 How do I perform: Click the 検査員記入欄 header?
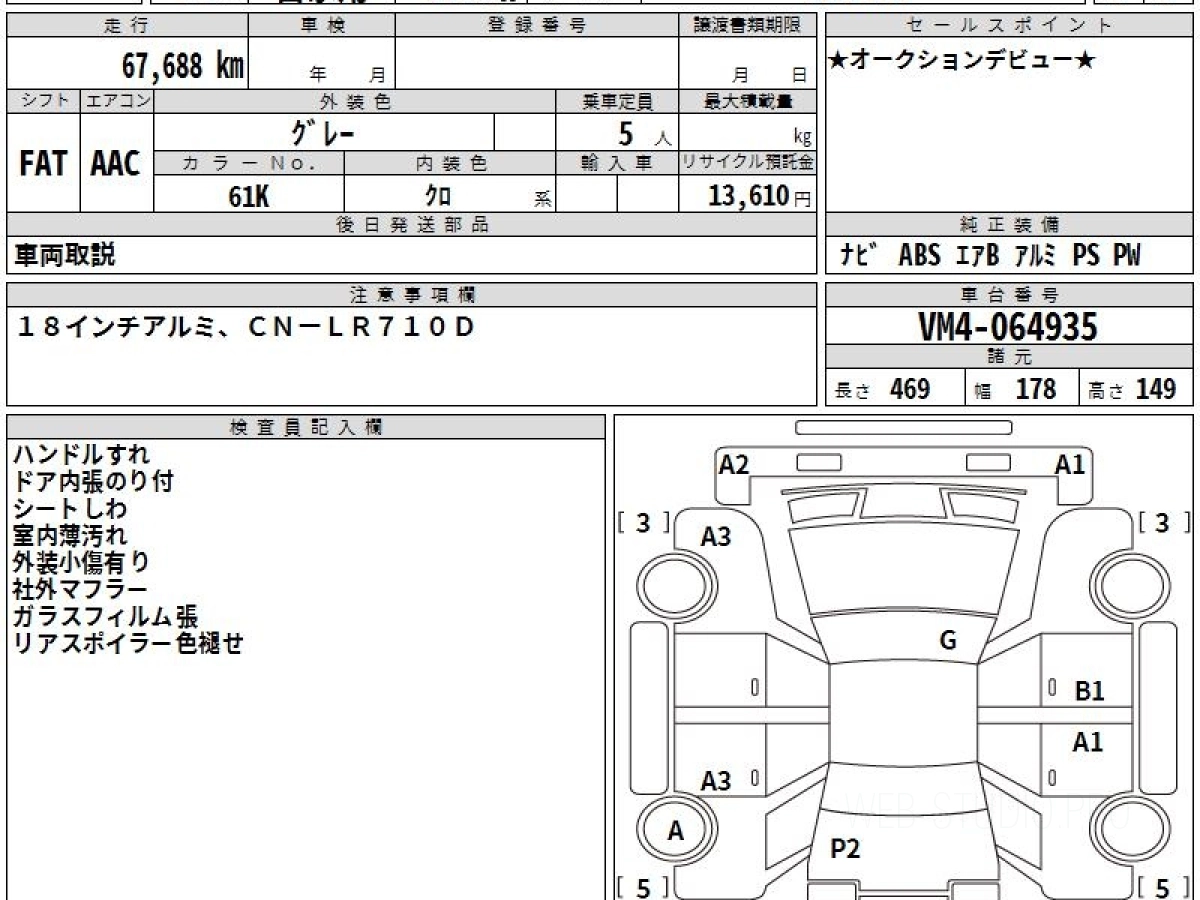click(x=306, y=427)
